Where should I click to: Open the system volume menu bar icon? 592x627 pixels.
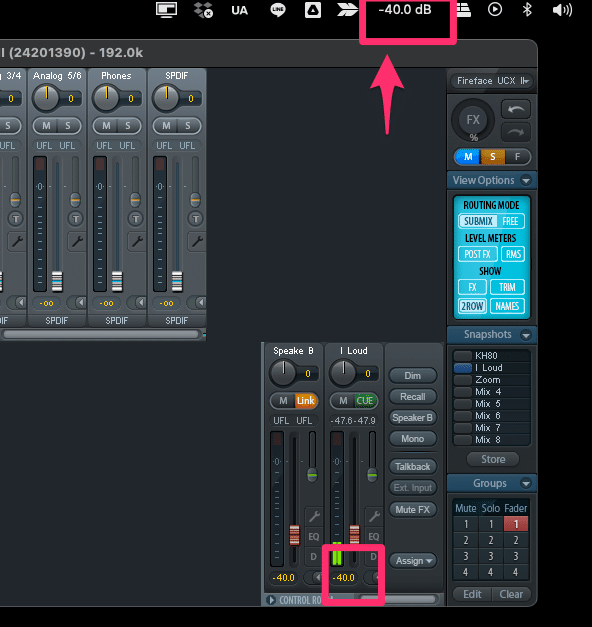(x=562, y=10)
